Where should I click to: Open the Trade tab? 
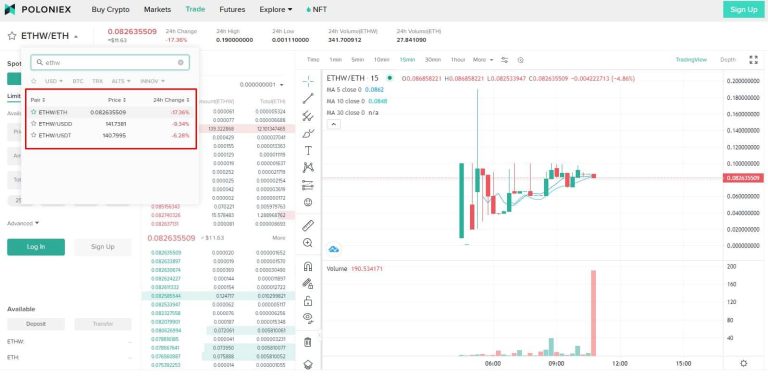click(195, 9)
